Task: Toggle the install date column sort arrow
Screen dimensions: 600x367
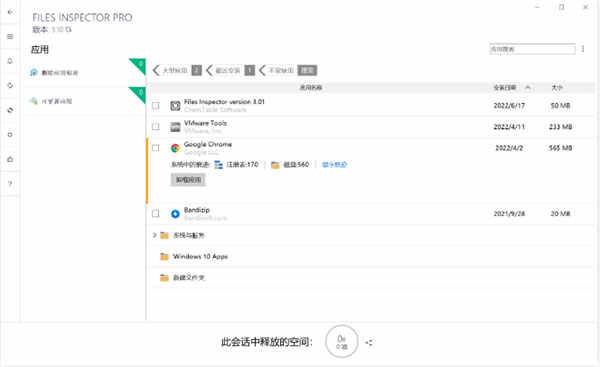Action: coord(528,88)
